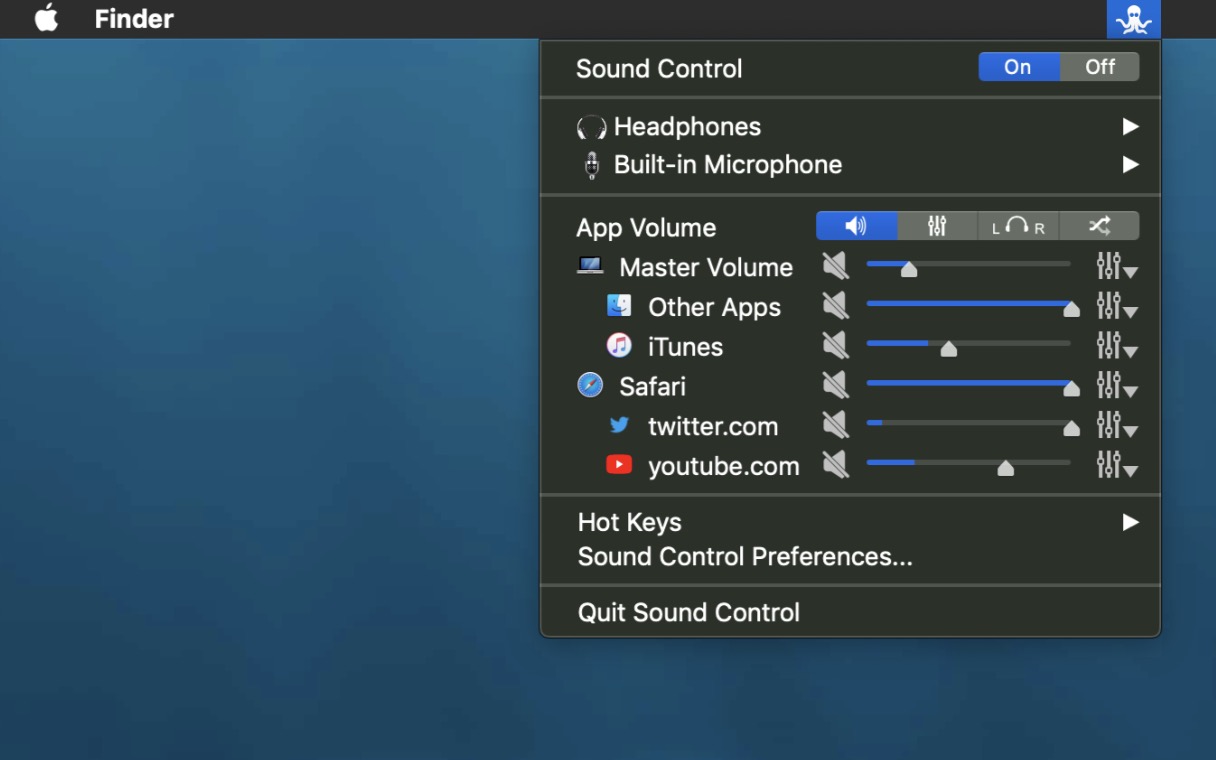This screenshot has height=760, width=1216.
Task: Select the L/R headphone balance tab
Action: point(1018,226)
